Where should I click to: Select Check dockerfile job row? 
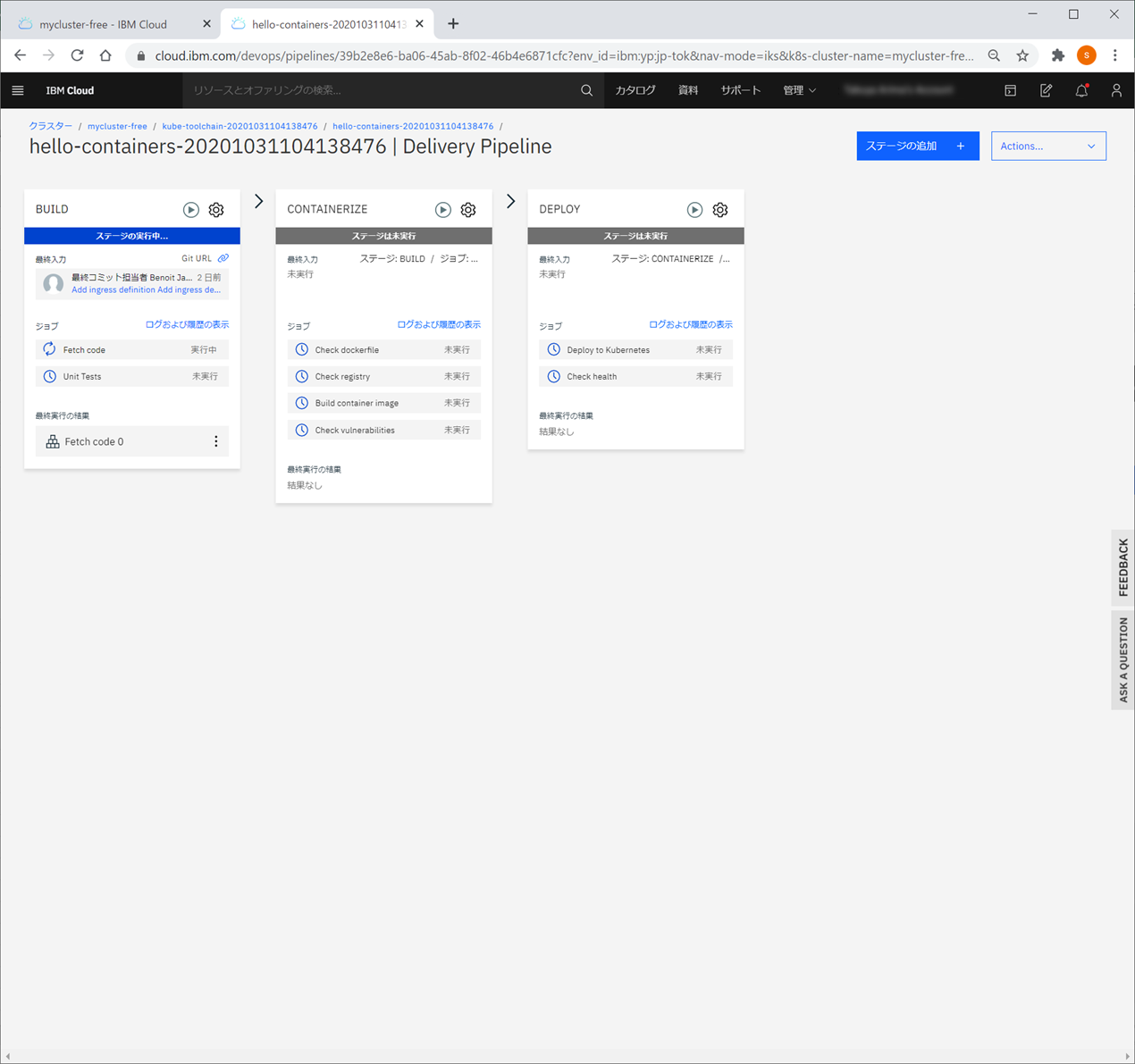(384, 349)
